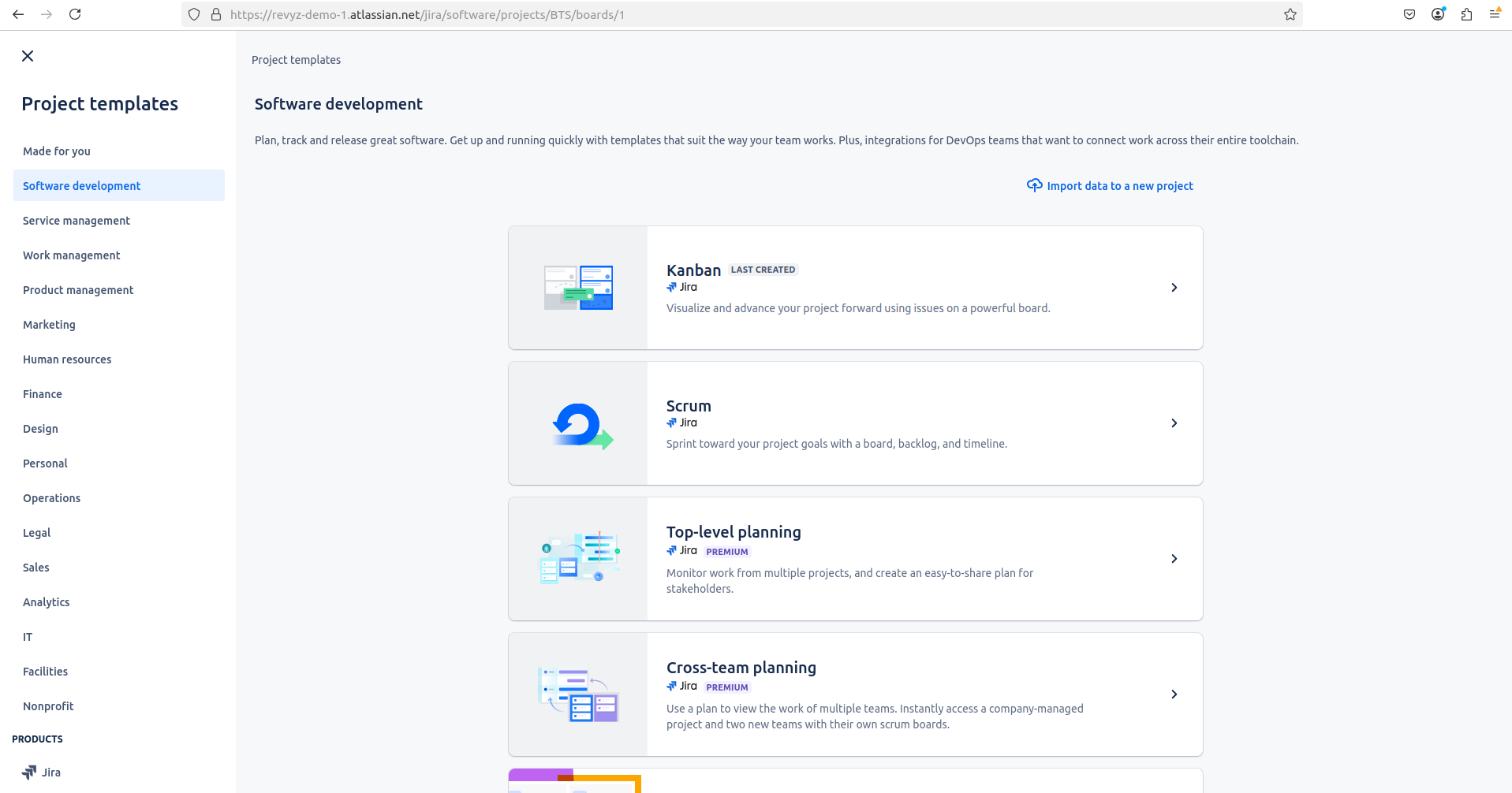Open Cross-team planning via its chevron
The width and height of the screenshot is (1512, 793).
coord(1174,694)
